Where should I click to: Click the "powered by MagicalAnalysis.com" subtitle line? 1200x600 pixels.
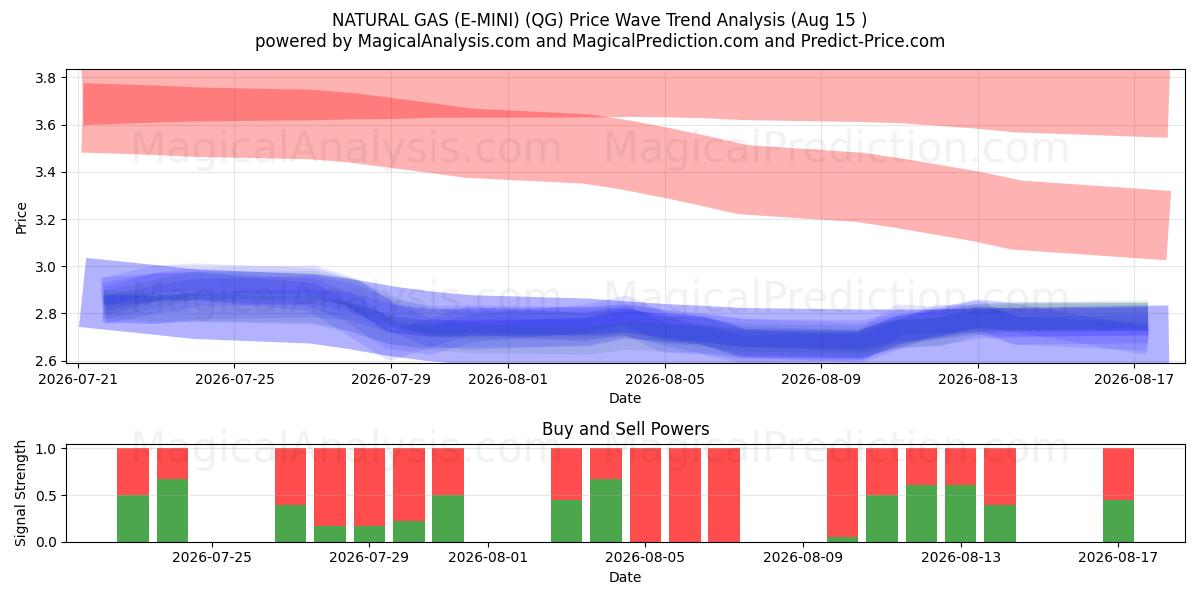coord(600,41)
